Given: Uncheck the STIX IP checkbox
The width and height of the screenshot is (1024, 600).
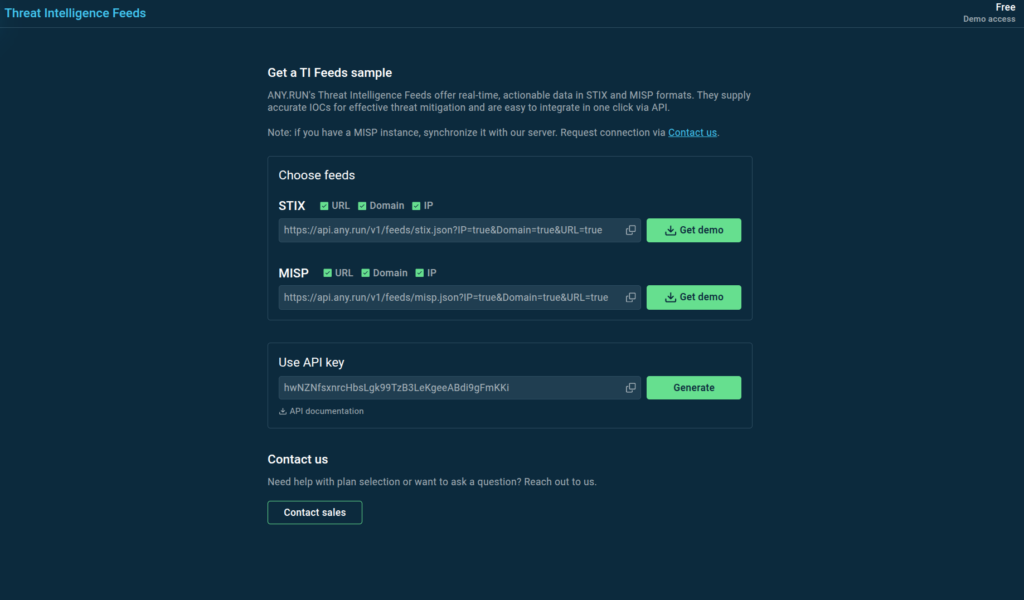Looking at the screenshot, I should pyautogui.click(x=416, y=206).
